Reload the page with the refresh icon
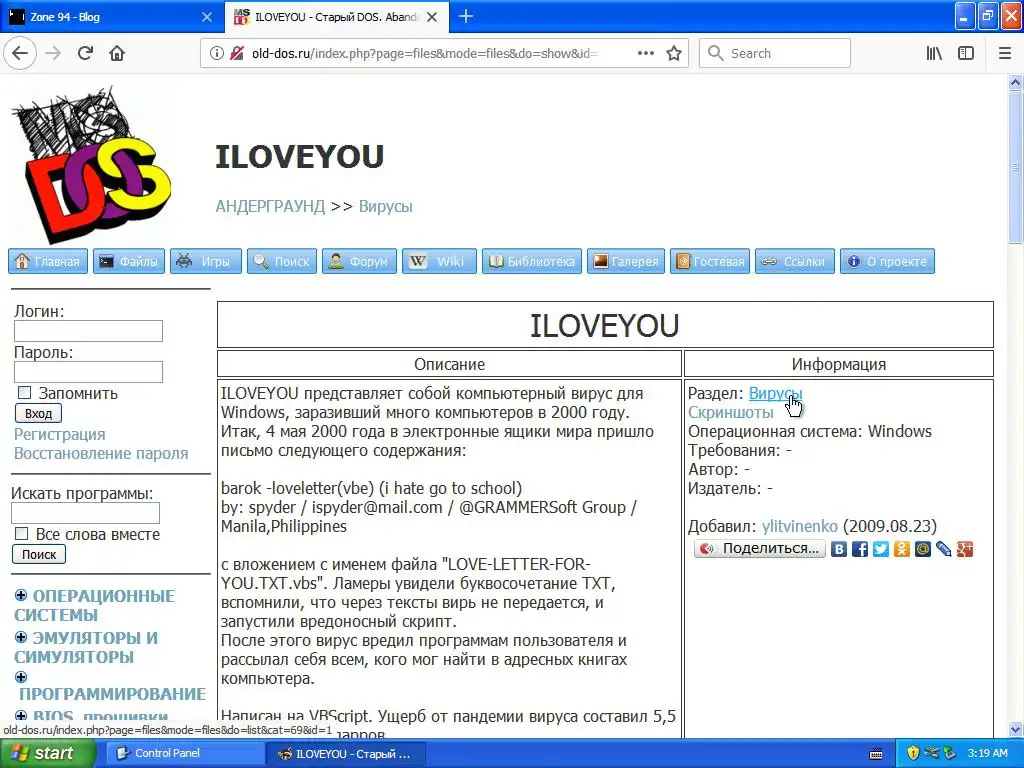1024x768 pixels. pos(85,54)
